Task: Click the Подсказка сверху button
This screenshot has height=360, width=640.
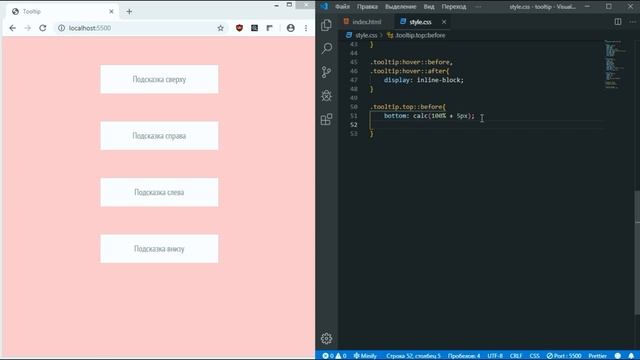Action: point(159,79)
